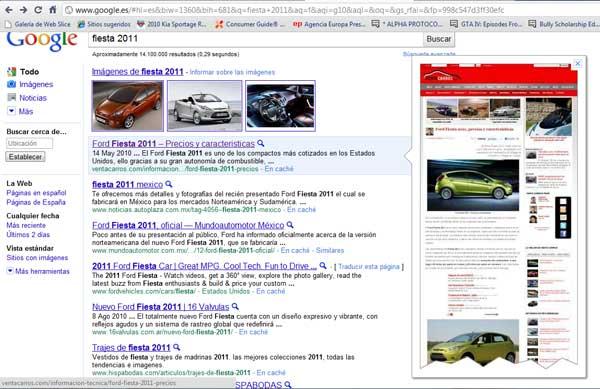
Task: Open Similares link for mundoautomotor result
Action: (x=330, y=251)
